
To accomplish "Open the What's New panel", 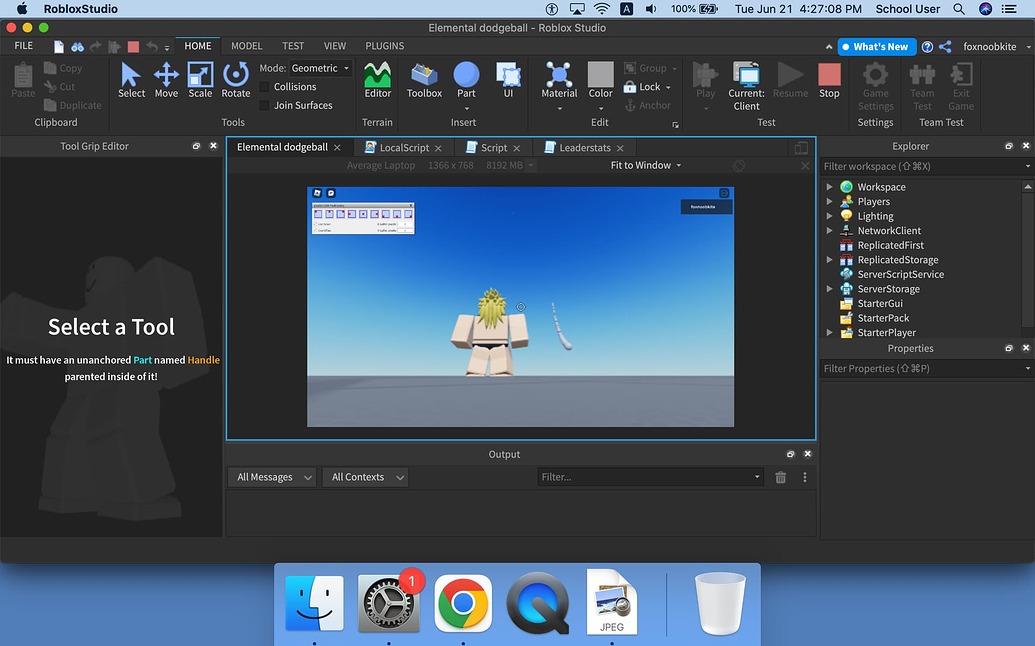I will pyautogui.click(x=876, y=46).
